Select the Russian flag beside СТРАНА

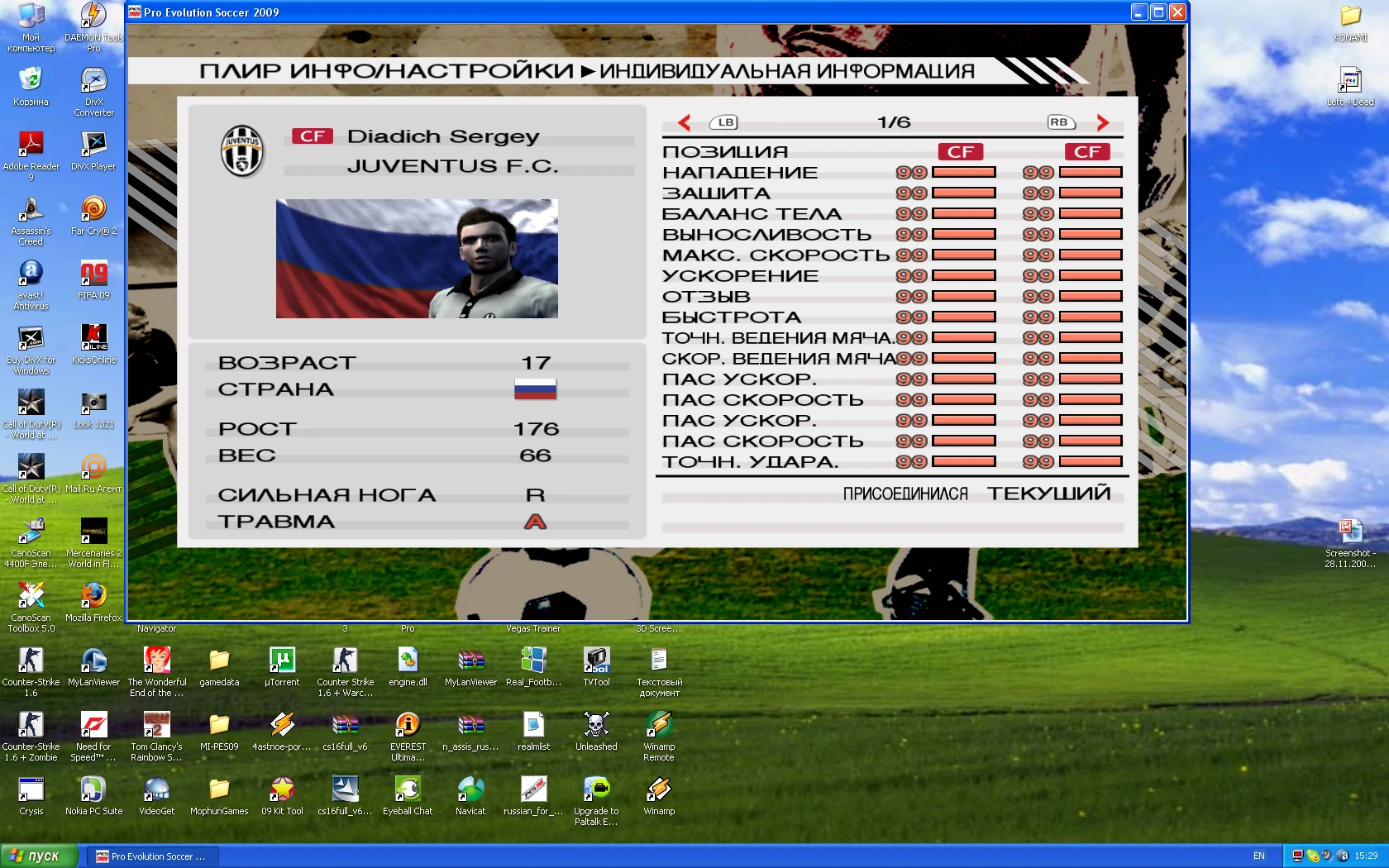coord(536,389)
